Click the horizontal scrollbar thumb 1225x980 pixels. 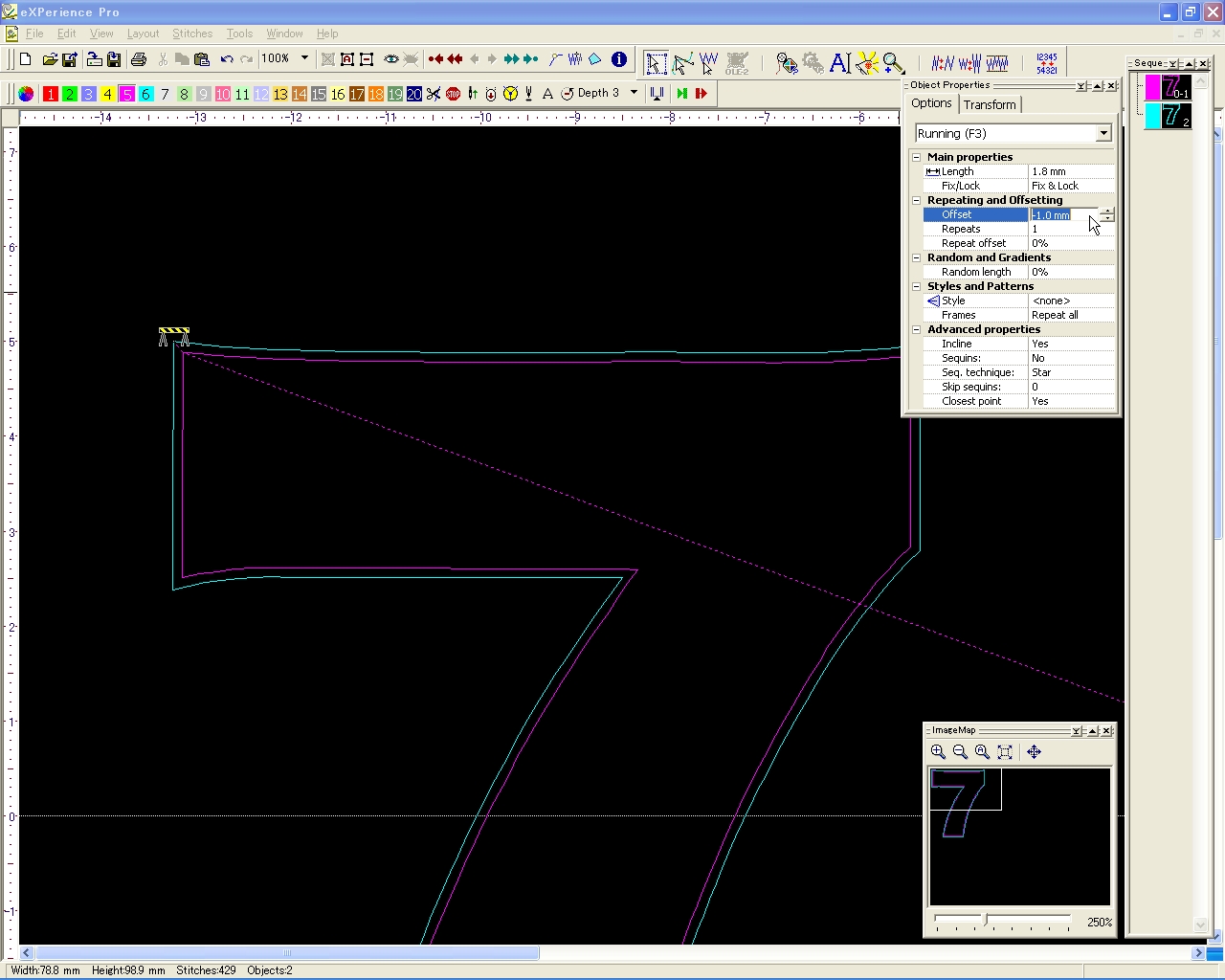coord(287,953)
